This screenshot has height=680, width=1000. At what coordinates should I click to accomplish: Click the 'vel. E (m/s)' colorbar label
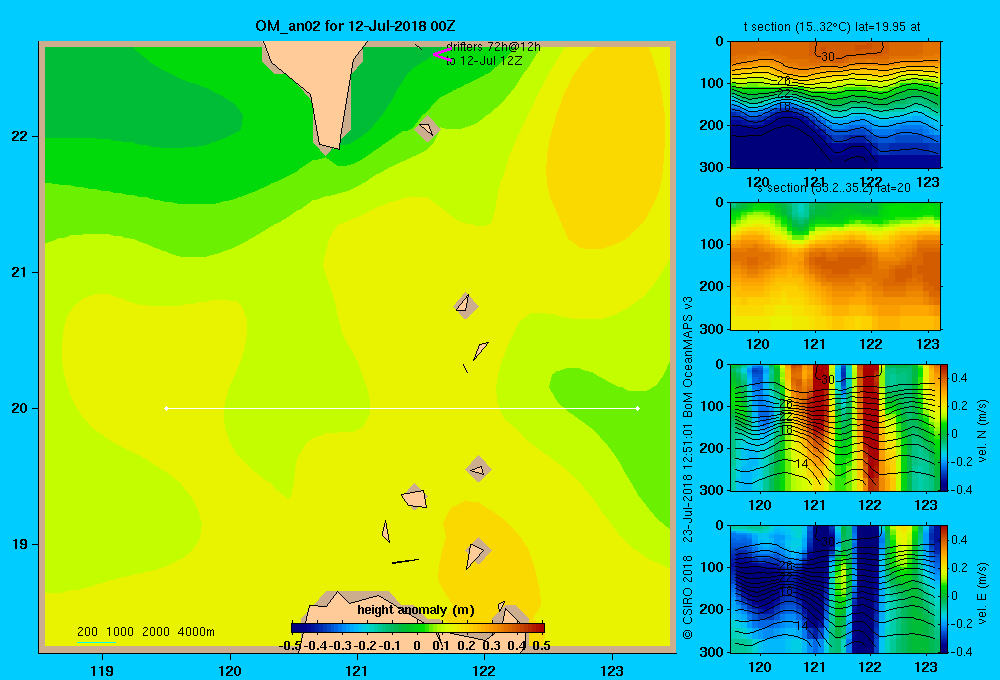(982, 593)
